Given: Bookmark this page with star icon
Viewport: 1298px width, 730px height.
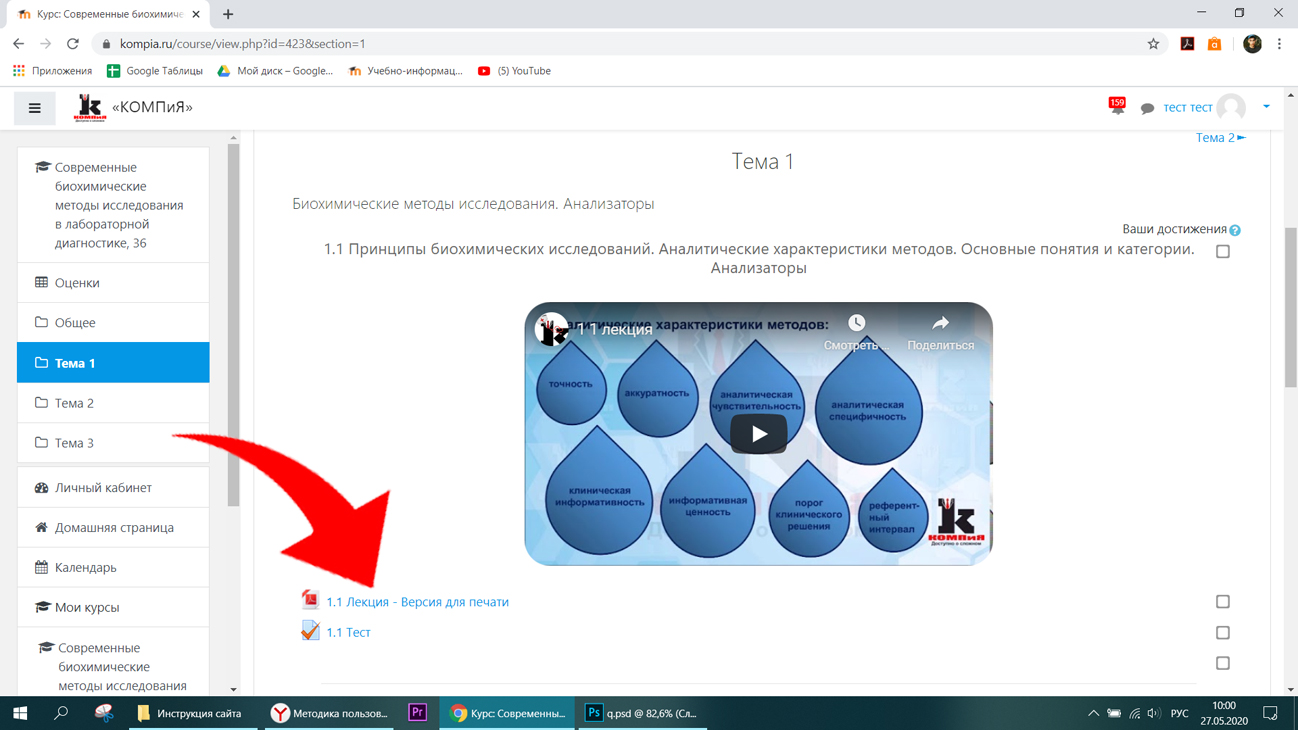Looking at the screenshot, I should tap(1153, 44).
